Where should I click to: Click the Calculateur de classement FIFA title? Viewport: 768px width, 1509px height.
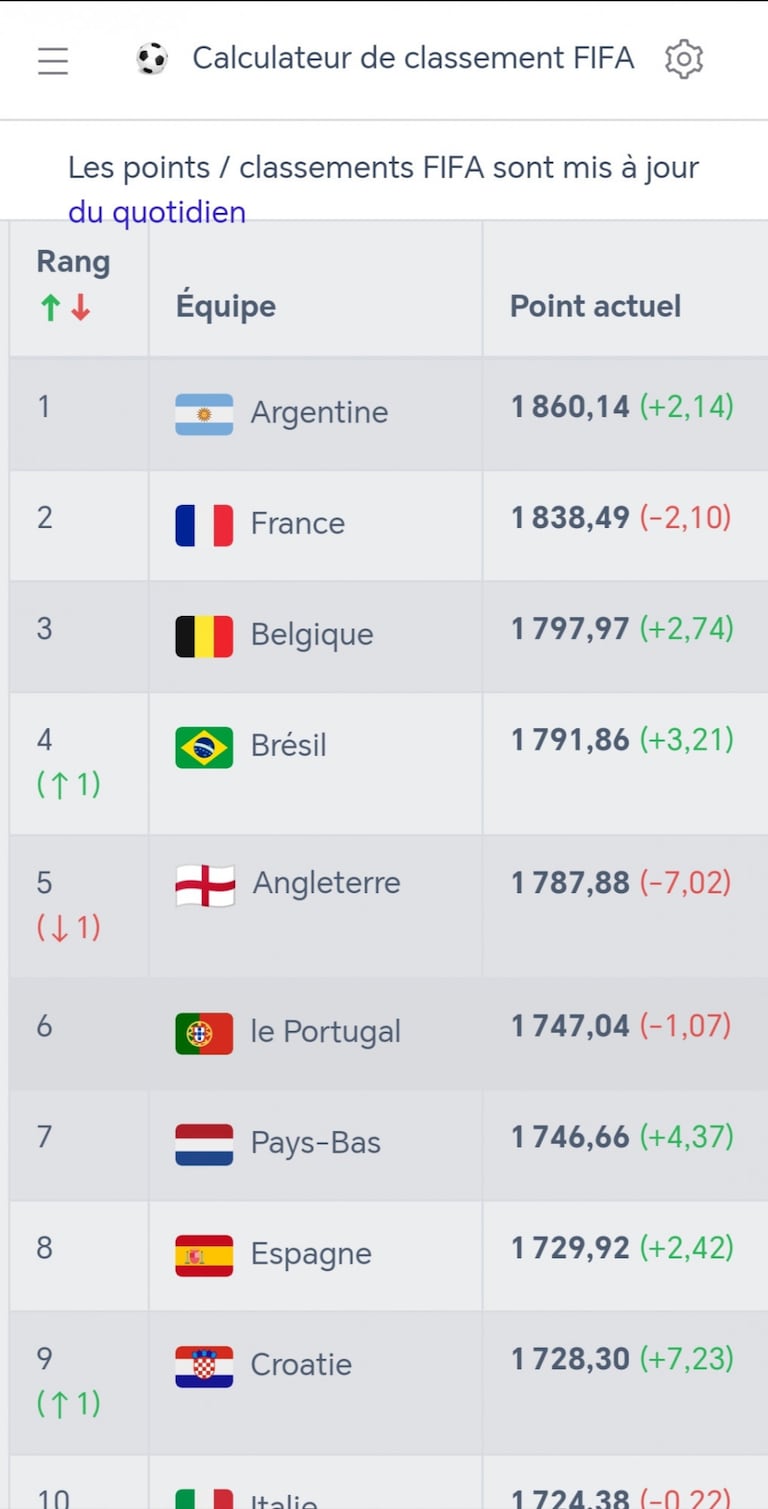coord(413,59)
